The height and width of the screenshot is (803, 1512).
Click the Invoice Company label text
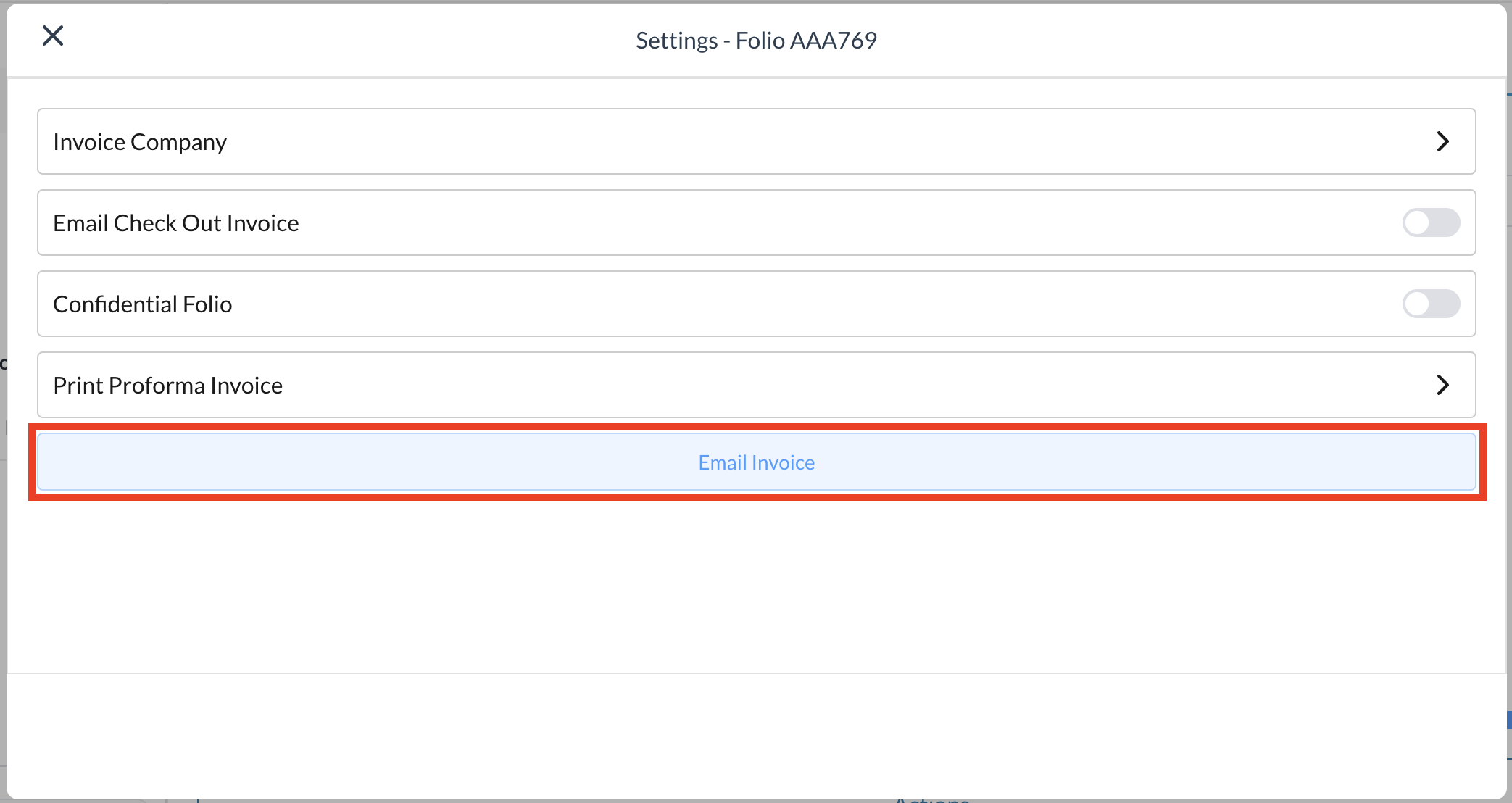tap(140, 142)
